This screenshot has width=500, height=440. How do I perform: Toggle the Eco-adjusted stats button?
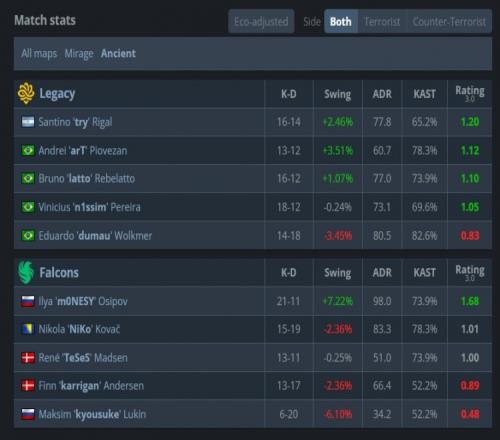point(261,22)
